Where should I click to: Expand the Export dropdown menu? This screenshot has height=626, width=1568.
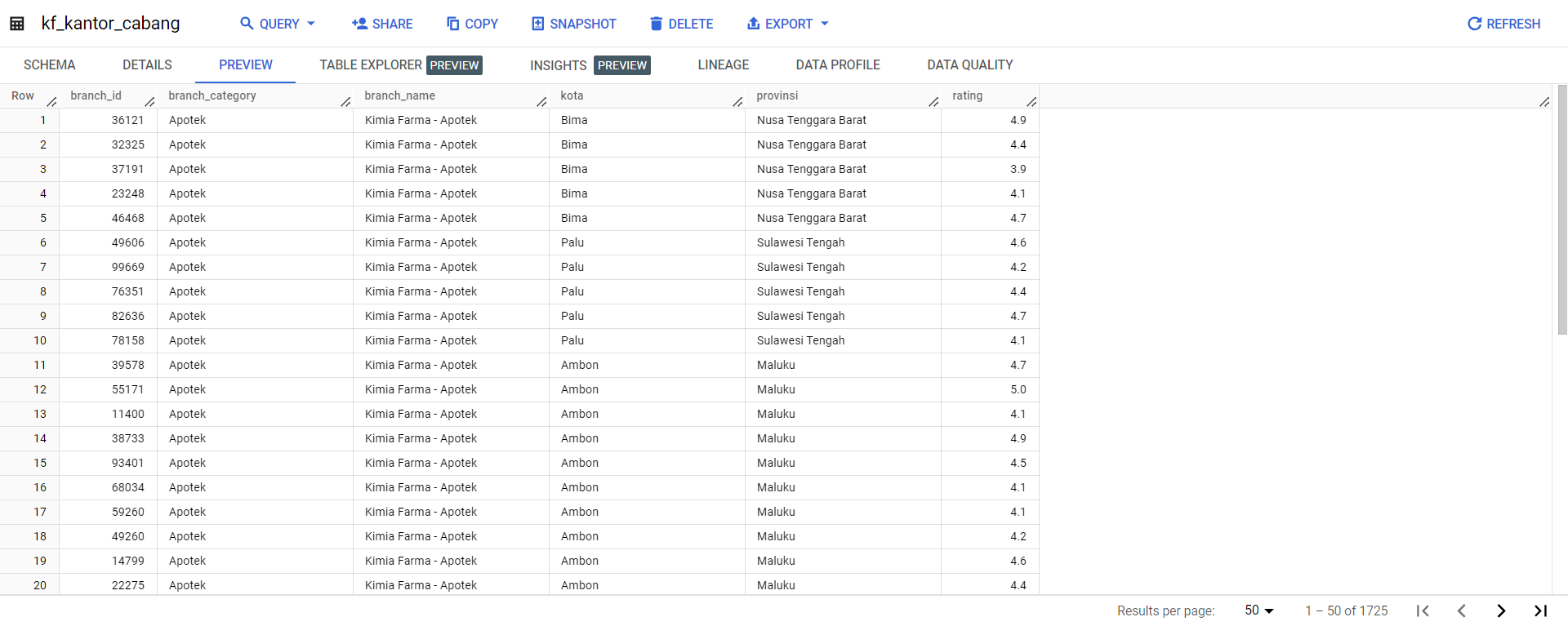788,24
